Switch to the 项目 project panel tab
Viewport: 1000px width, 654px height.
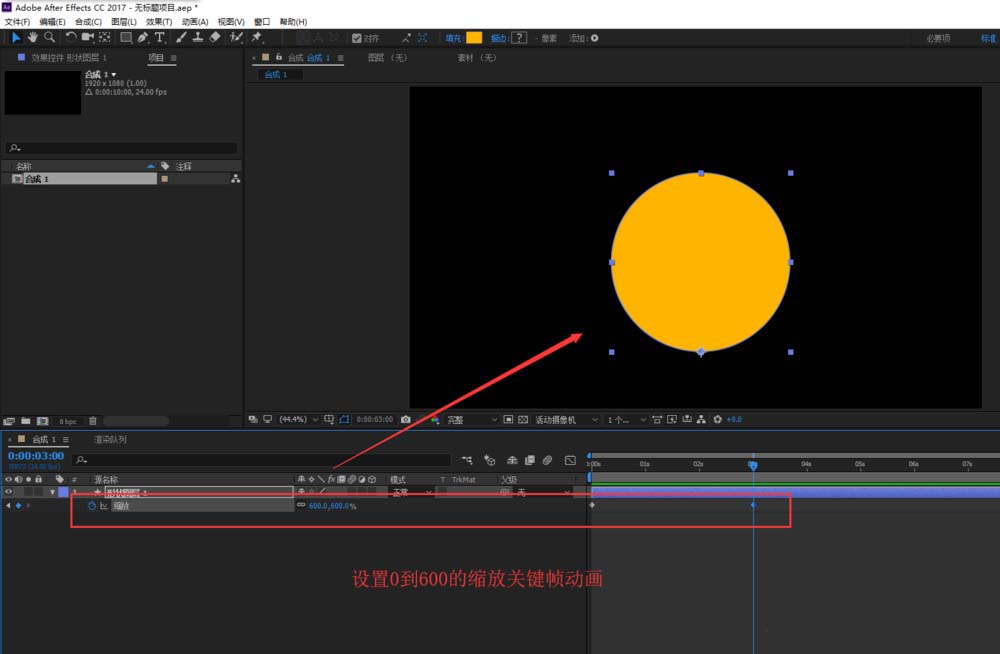pos(156,57)
